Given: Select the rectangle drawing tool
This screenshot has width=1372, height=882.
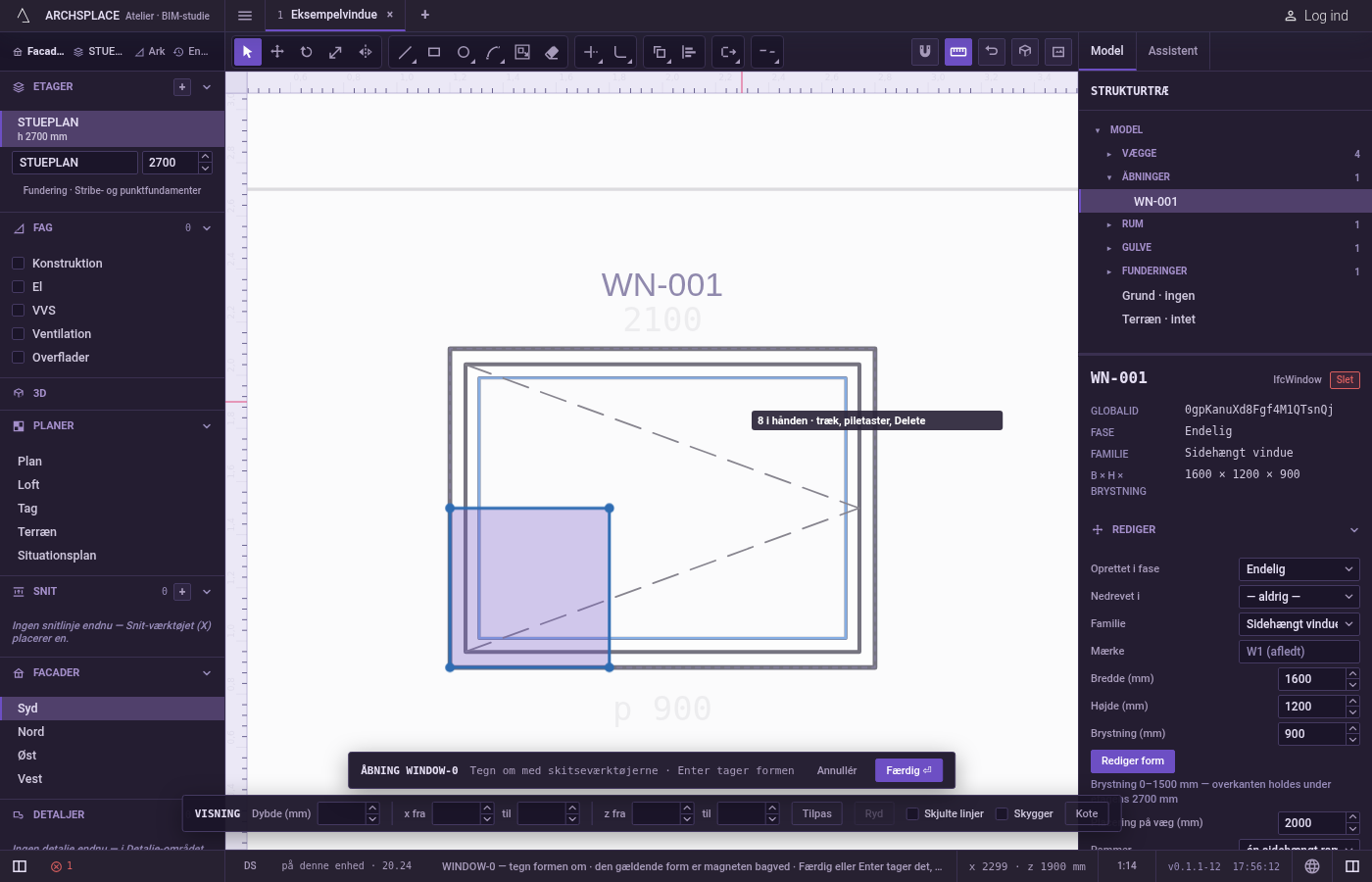Looking at the screenshot, I should pos(434,52).
